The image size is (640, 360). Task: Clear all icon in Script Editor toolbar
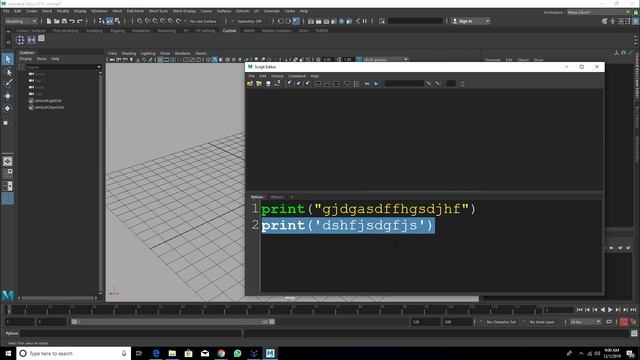click(x=307, y=83)
